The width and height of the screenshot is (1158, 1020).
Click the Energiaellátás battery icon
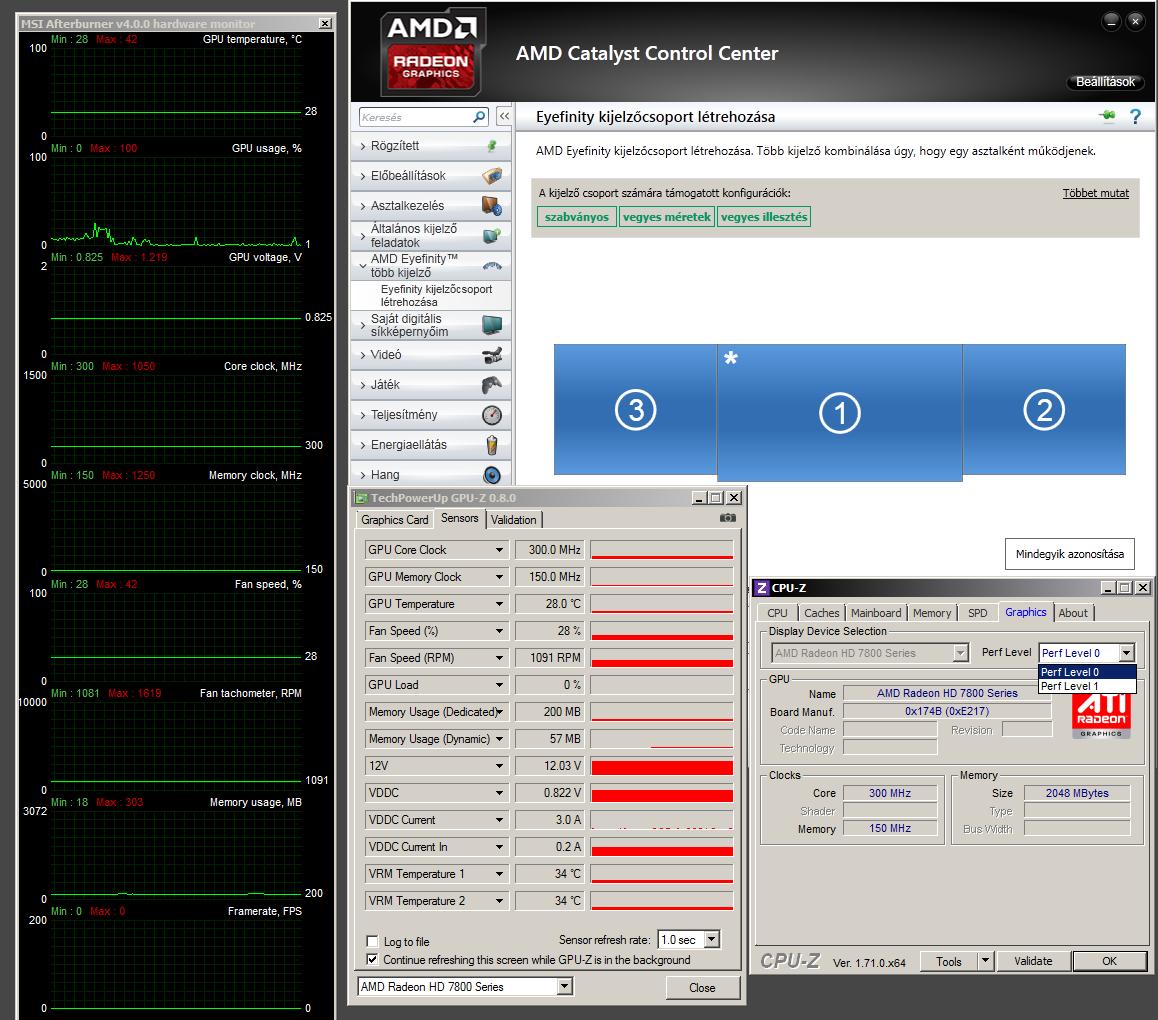coord(492,445)
